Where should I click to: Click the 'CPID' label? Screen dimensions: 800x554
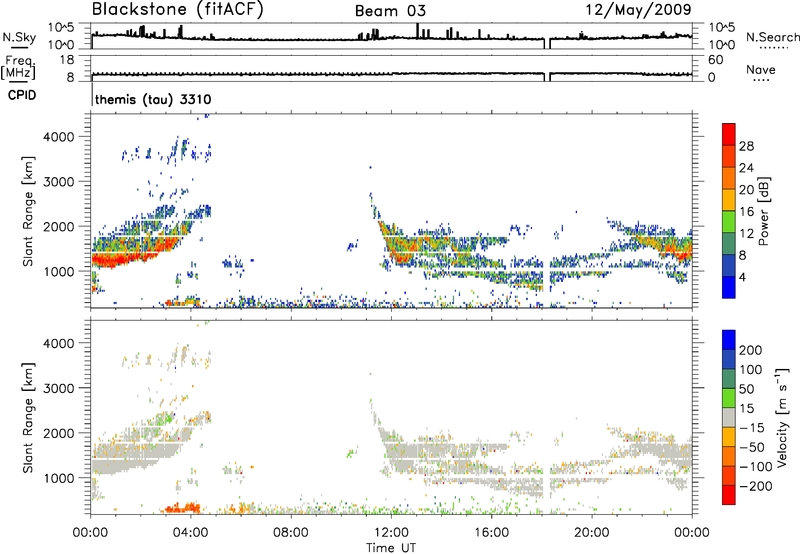(22, 95)
